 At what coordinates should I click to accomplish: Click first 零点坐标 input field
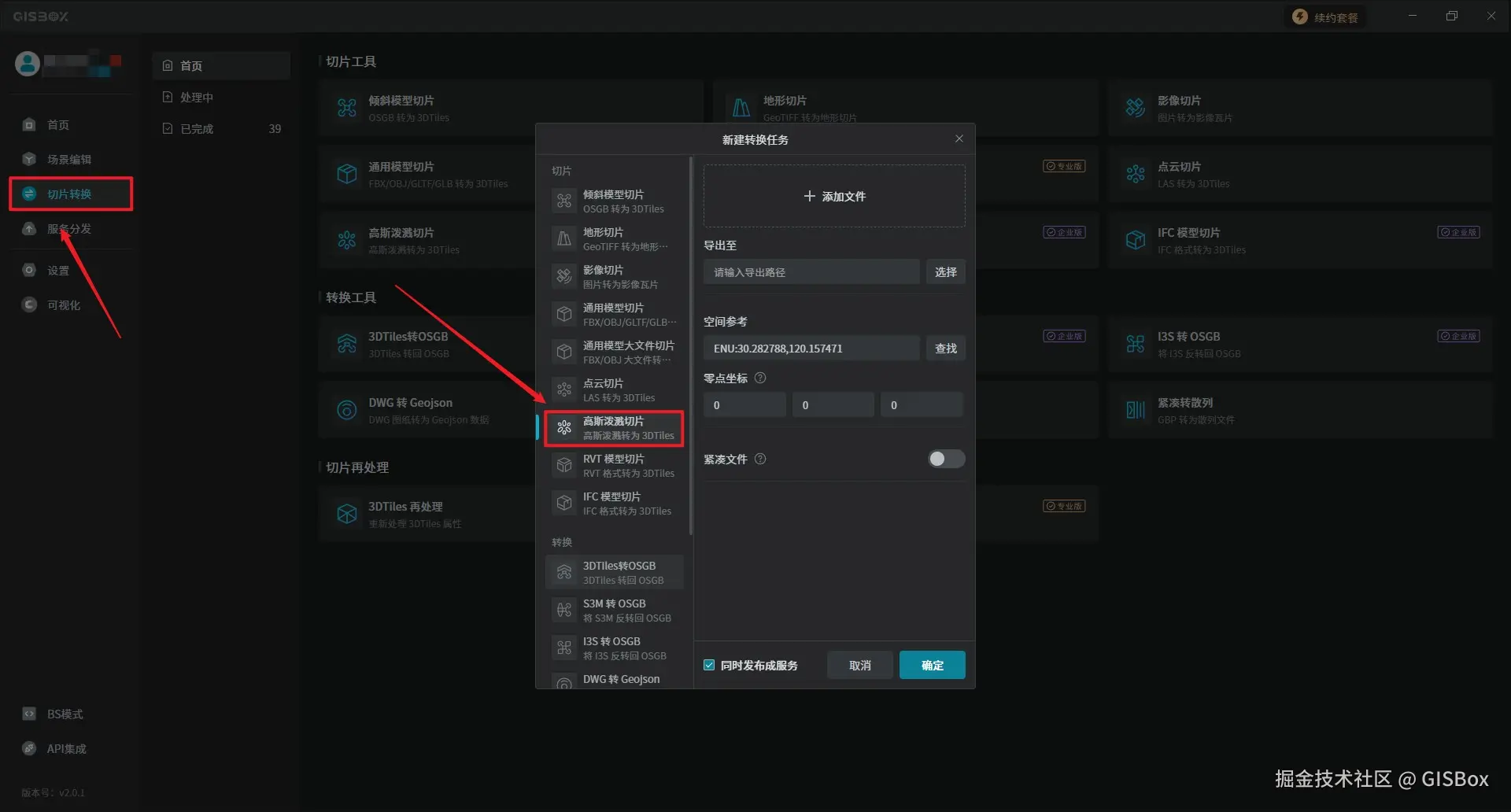744,405
